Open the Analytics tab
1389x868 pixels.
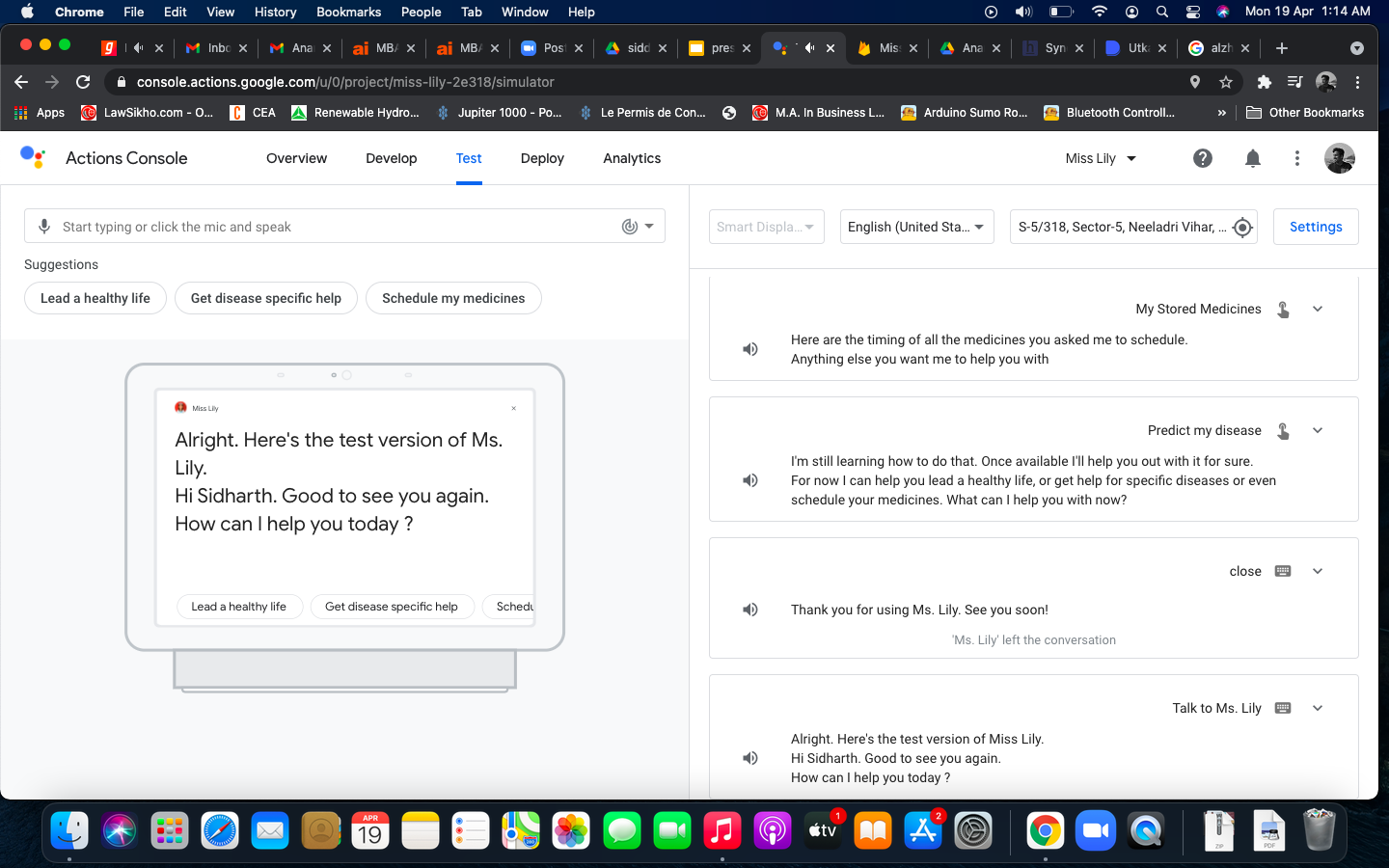[x=632, y=158]
